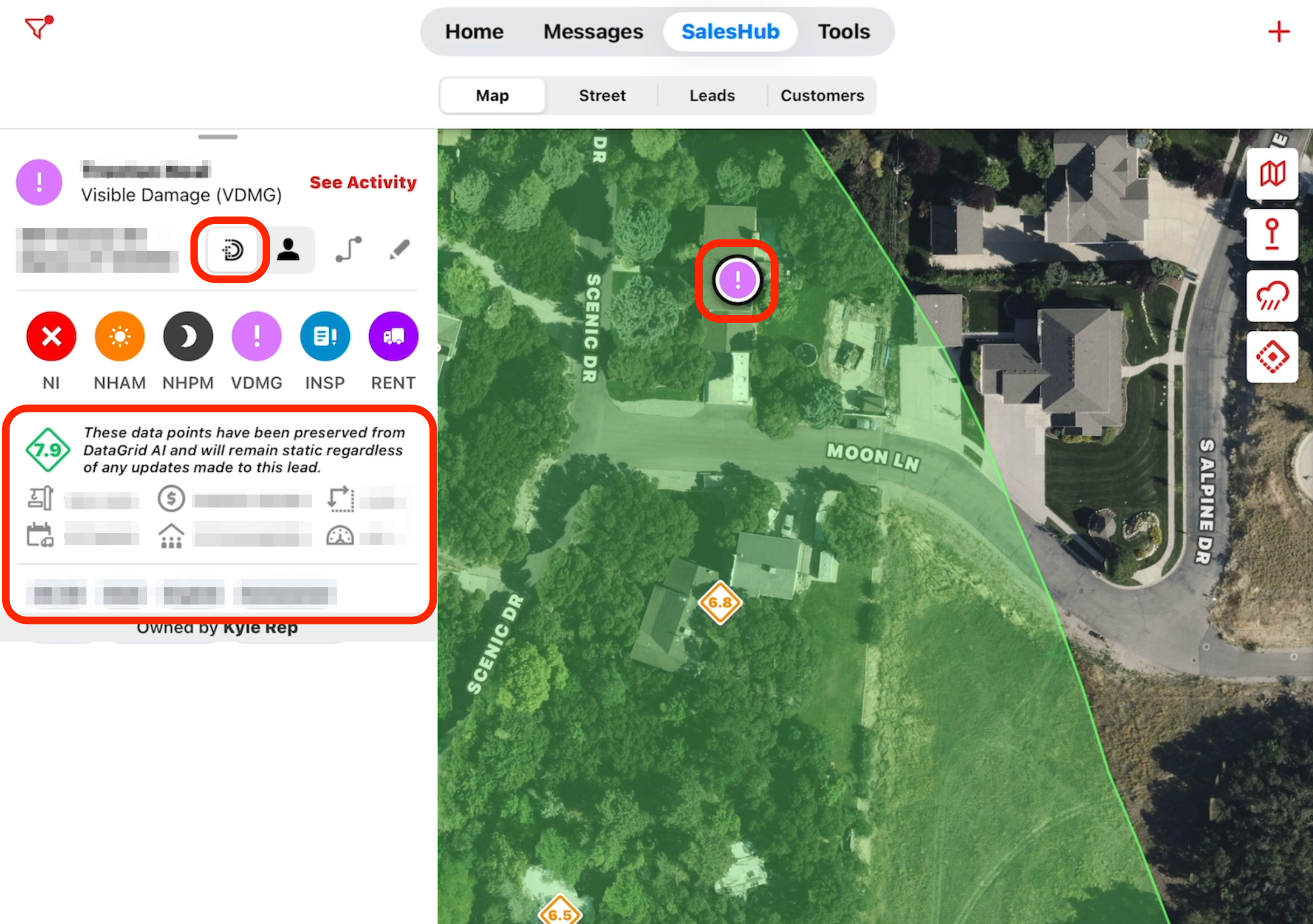Mark lead as RENT status

(x=393, y=337)
